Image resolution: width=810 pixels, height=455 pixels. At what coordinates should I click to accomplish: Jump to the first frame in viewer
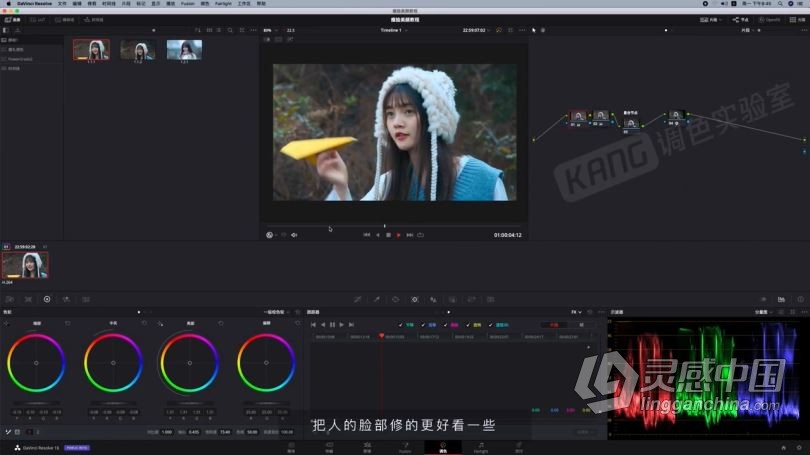[366, 235]
